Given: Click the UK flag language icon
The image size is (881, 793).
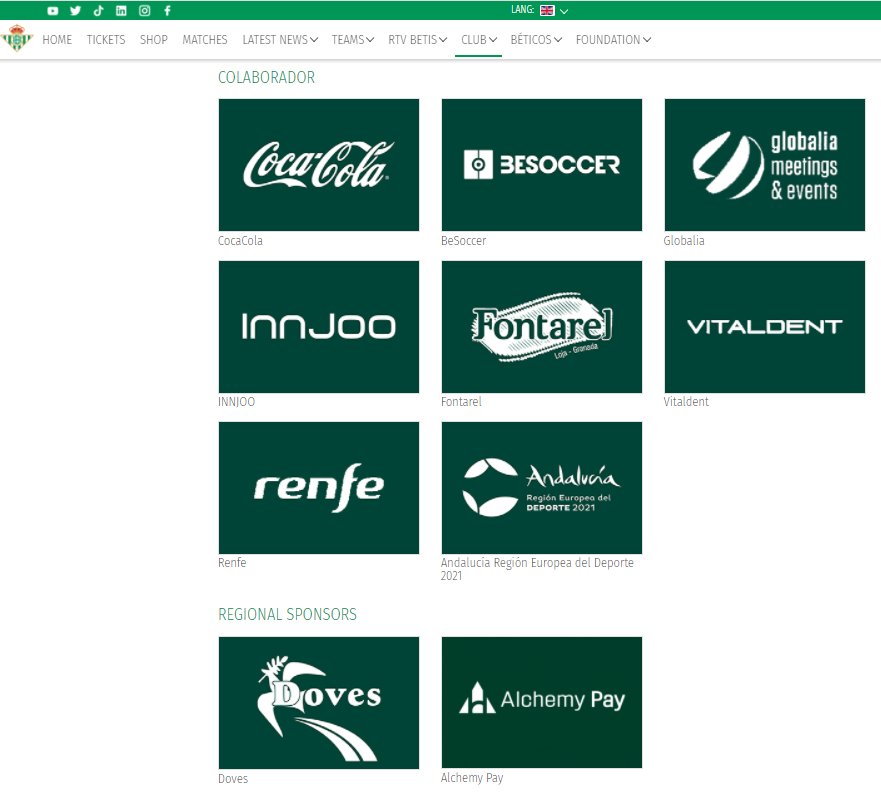Looking at the screenshot, I should point(547,11).
